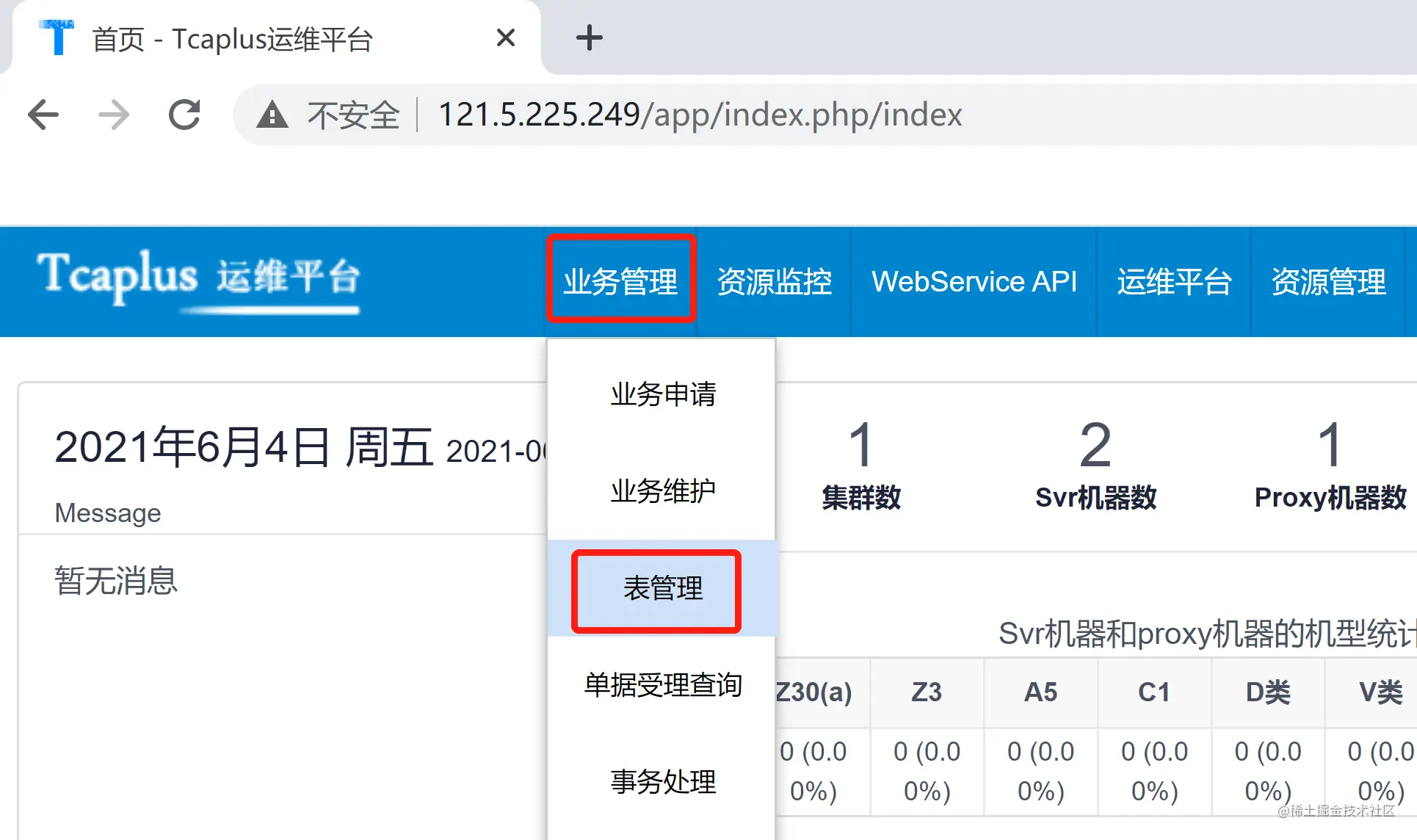1417x840 pixels.
Task: Click the Svr机器数 label
Action: click(1095, 498)
